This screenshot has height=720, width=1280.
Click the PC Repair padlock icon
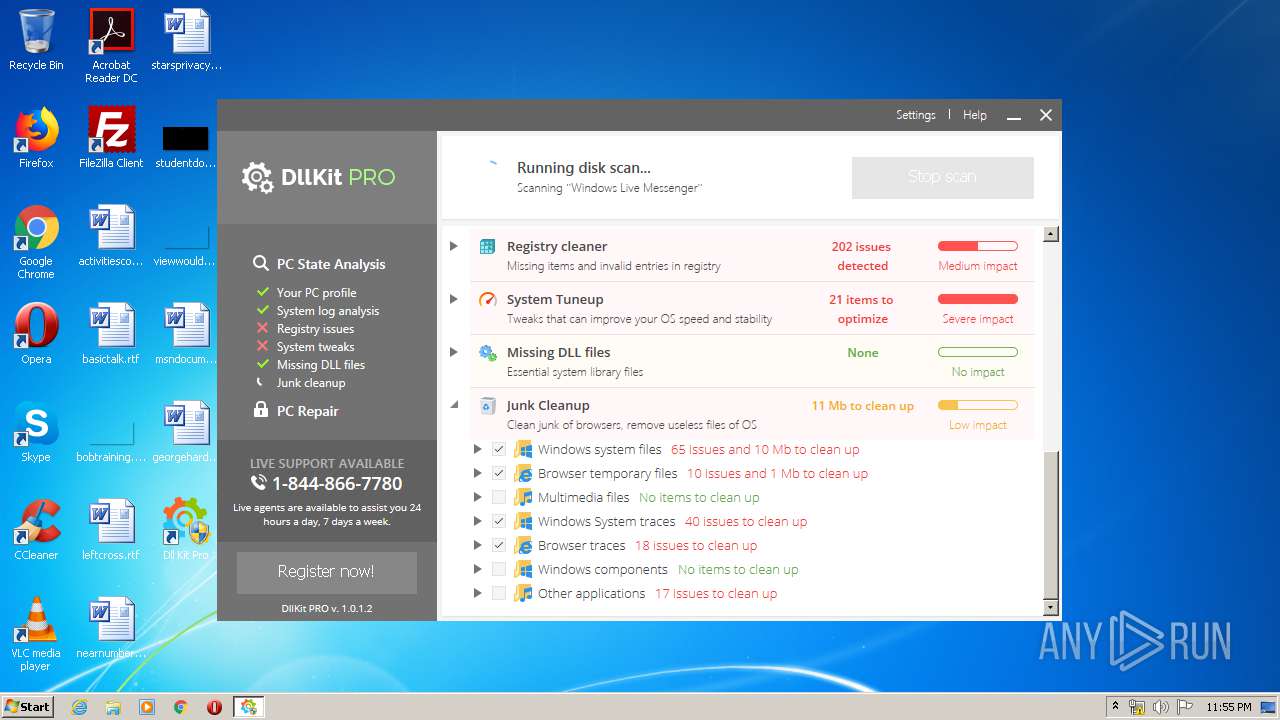261,411
